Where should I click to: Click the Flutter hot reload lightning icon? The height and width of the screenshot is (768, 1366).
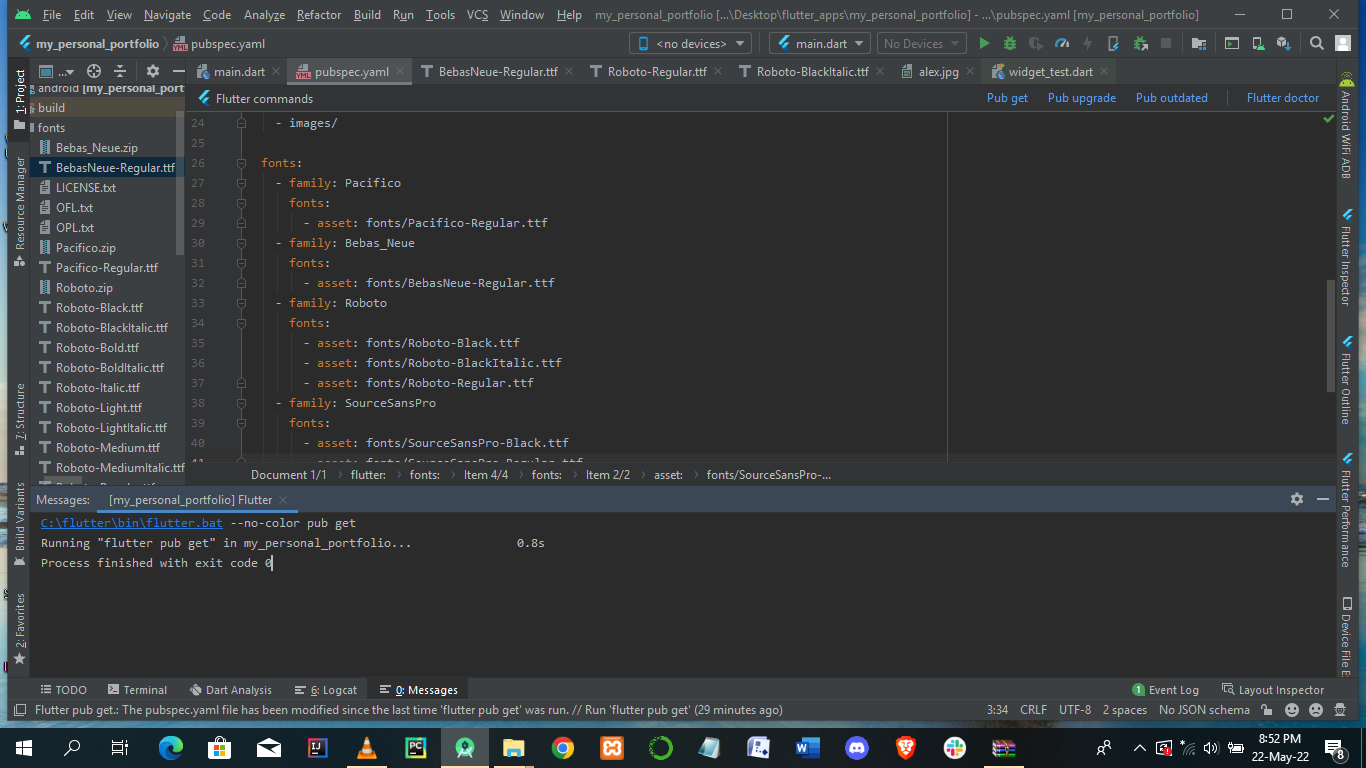[x=1088, y=44]
